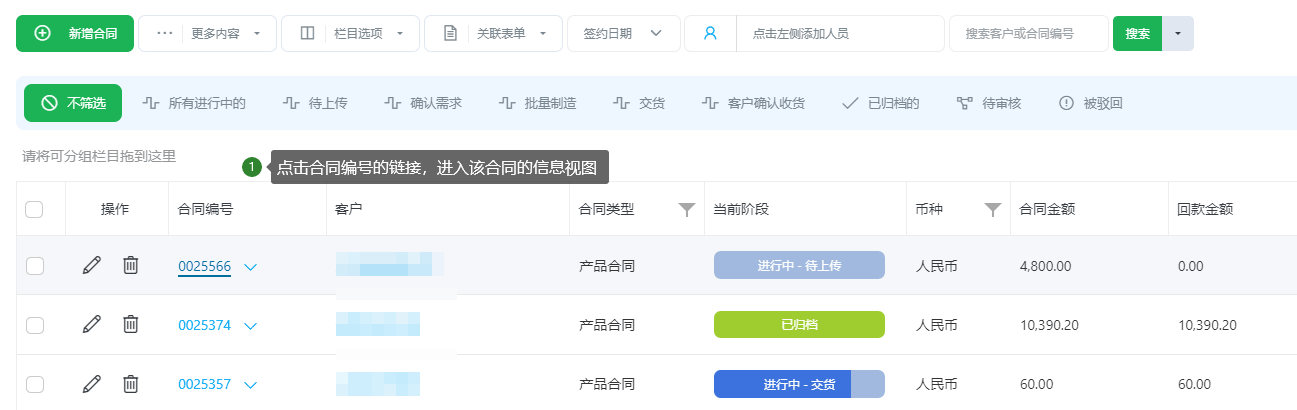
Task: Delete contract 0025374 using its trash icon
Action: pos(130,325)
